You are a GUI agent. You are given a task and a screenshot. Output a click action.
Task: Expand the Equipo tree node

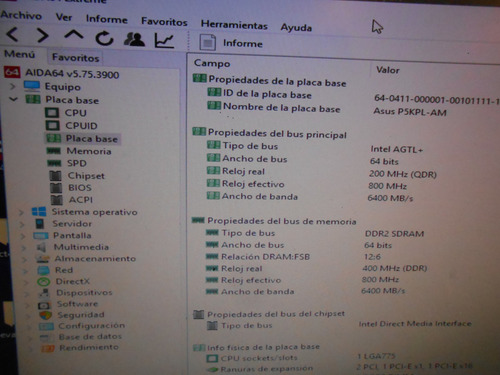(13, 86)
